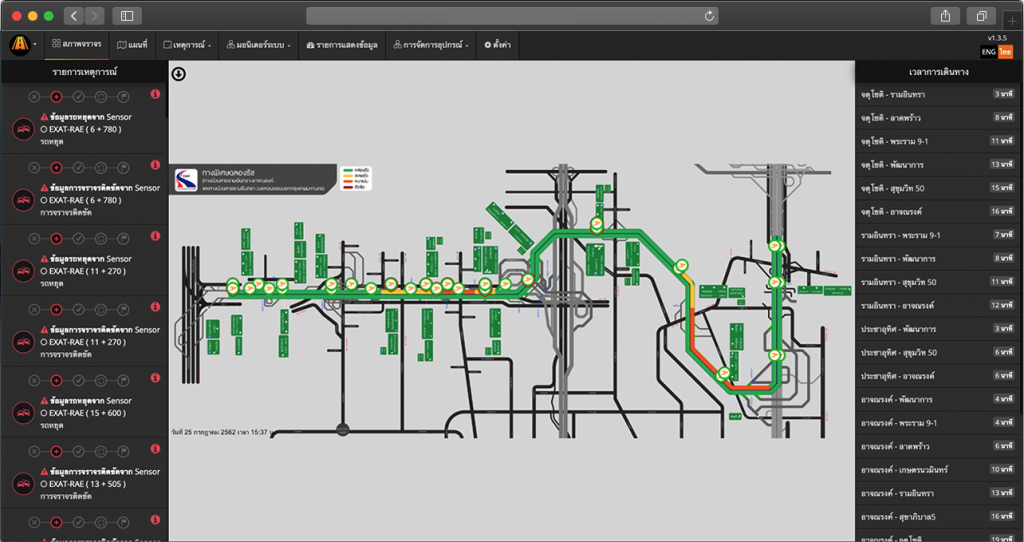Open the แผนที่ map tab

click(133, 45)
